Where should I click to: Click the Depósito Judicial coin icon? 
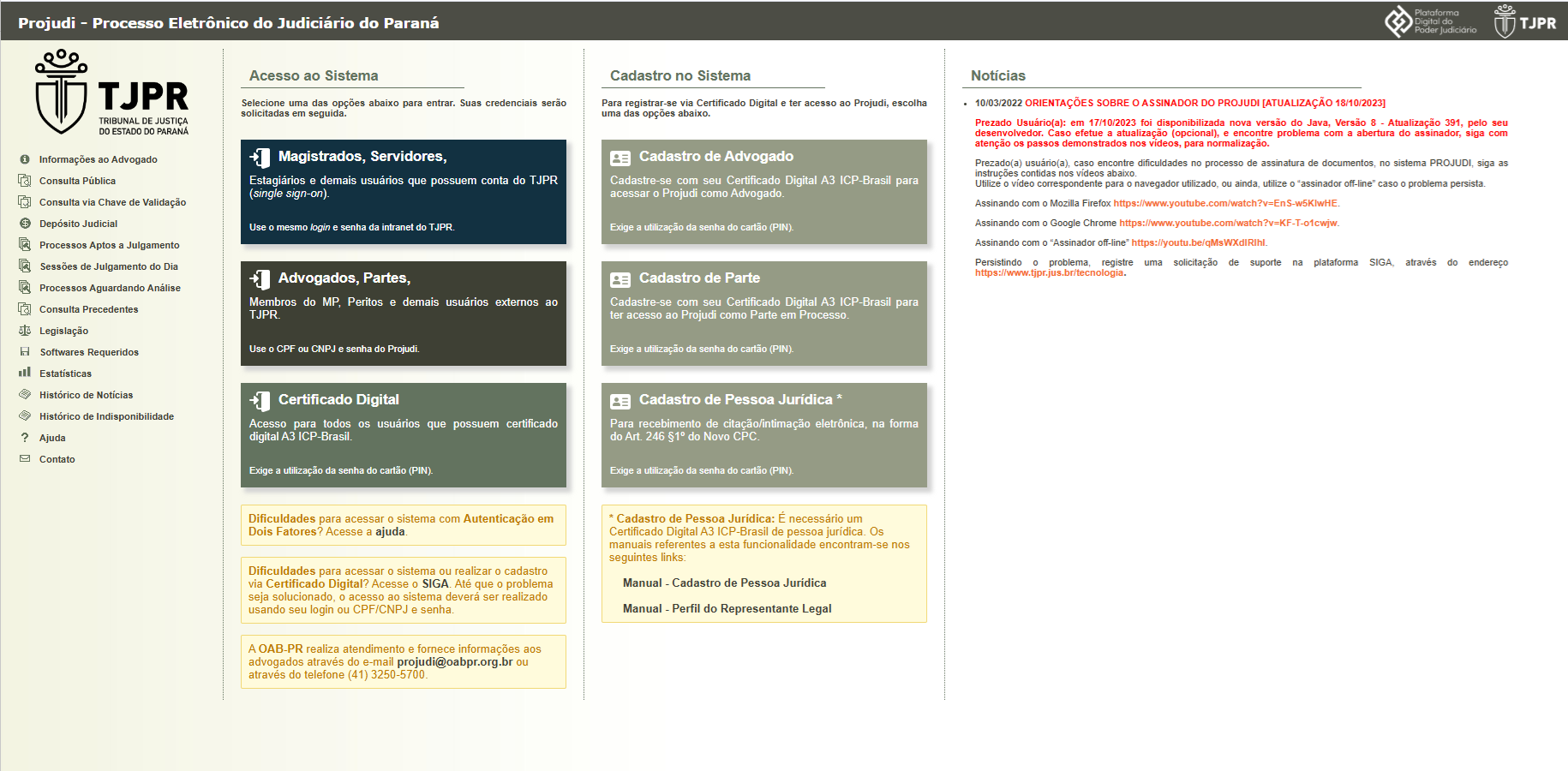coord(25,224)
